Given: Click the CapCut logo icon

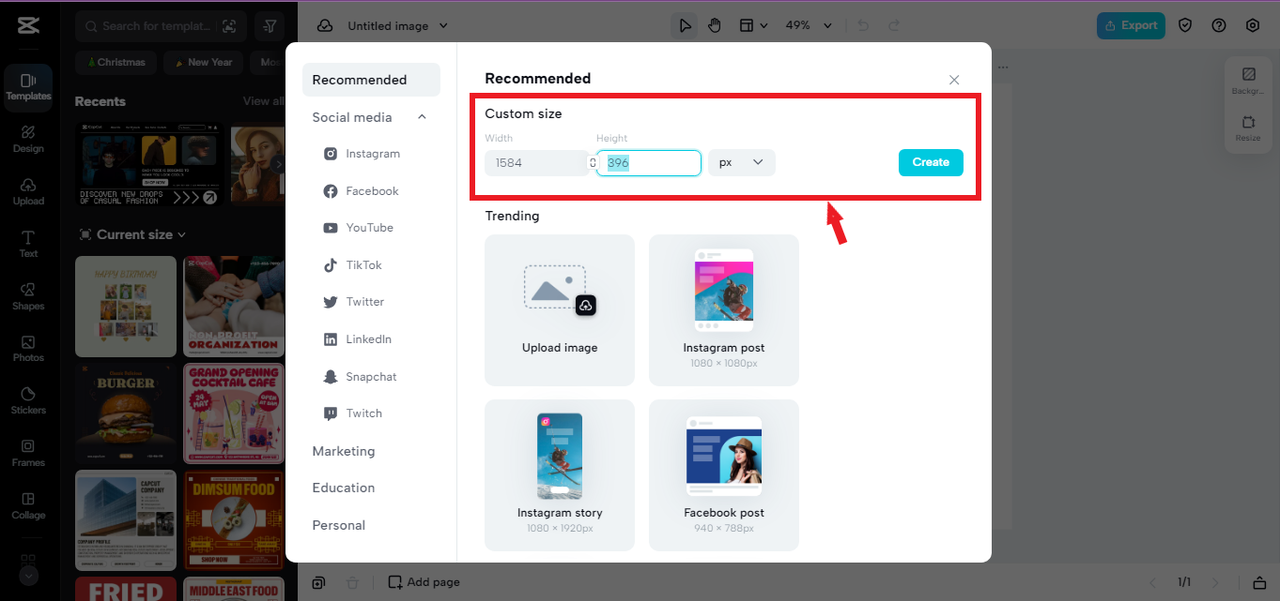Looking at the screenshot, I should (x=28, y=26).
